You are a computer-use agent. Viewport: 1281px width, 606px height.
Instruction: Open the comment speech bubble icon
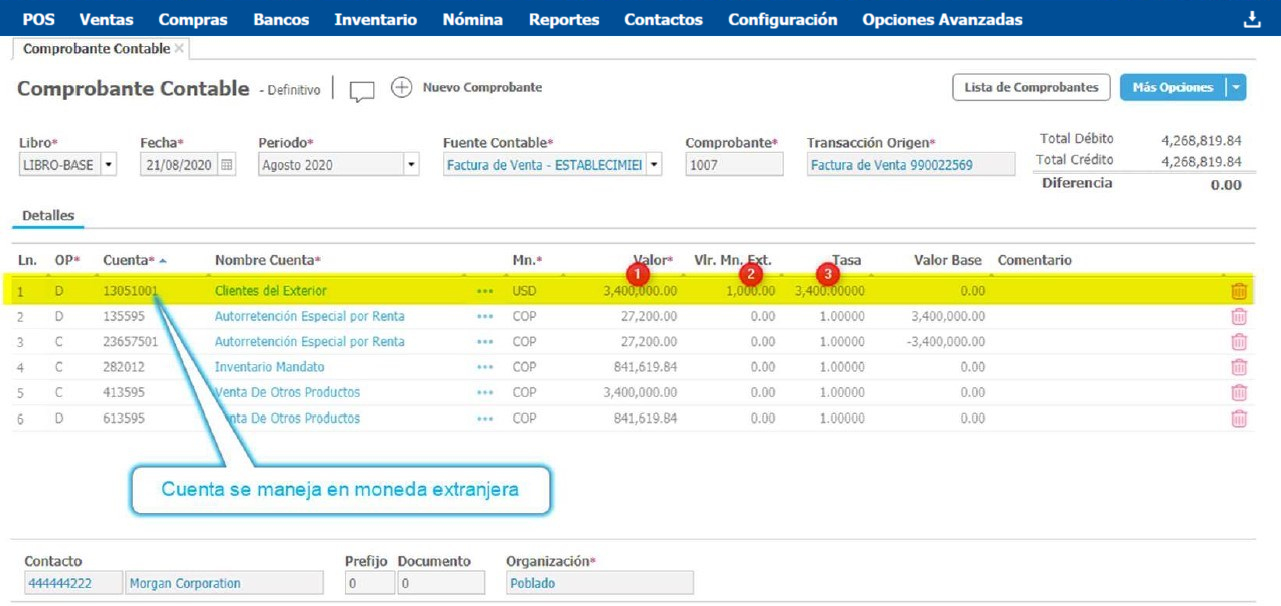pyautogui.click(x=362, y=90)
